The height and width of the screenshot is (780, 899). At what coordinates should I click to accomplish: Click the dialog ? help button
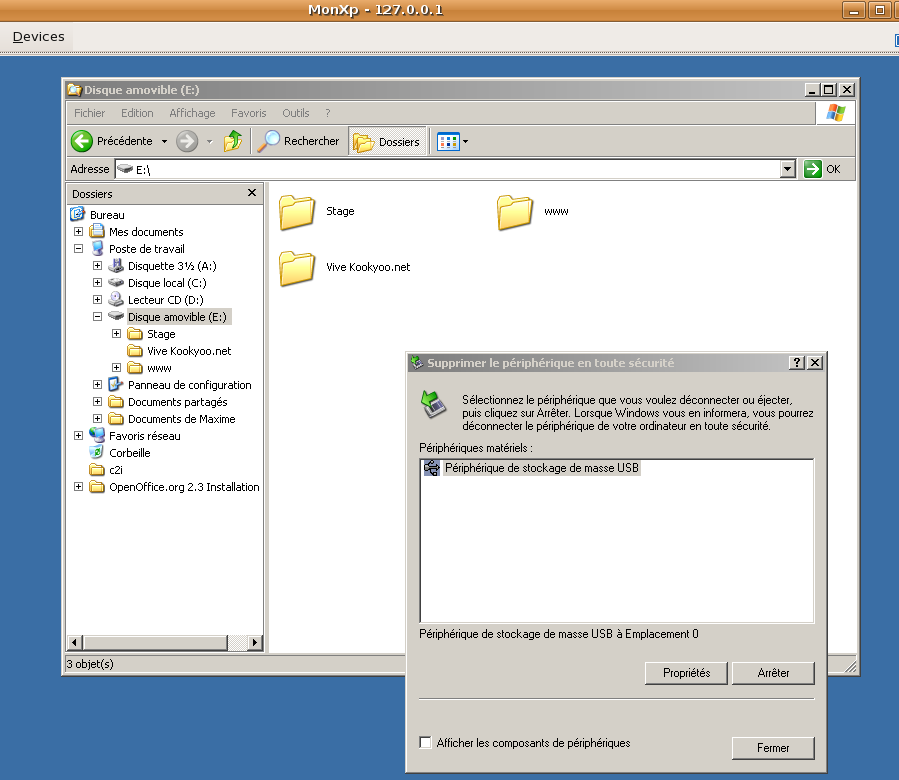796,362
